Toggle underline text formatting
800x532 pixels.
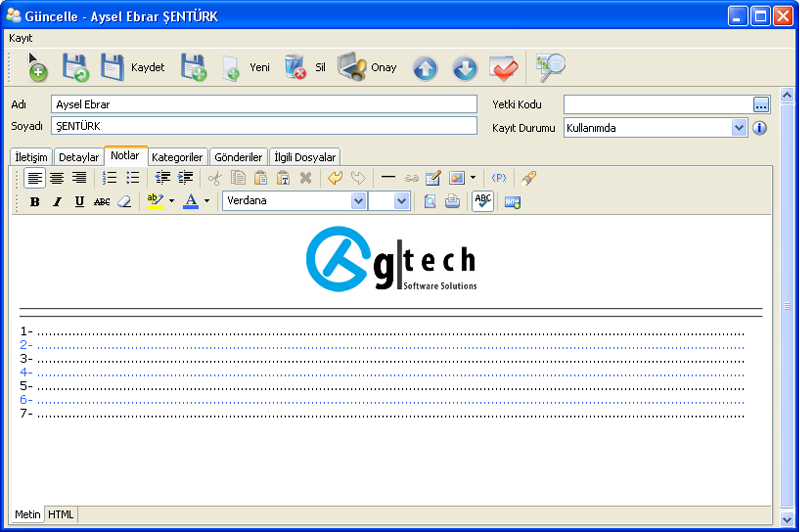pyautogui.click(x=79, y=201)
